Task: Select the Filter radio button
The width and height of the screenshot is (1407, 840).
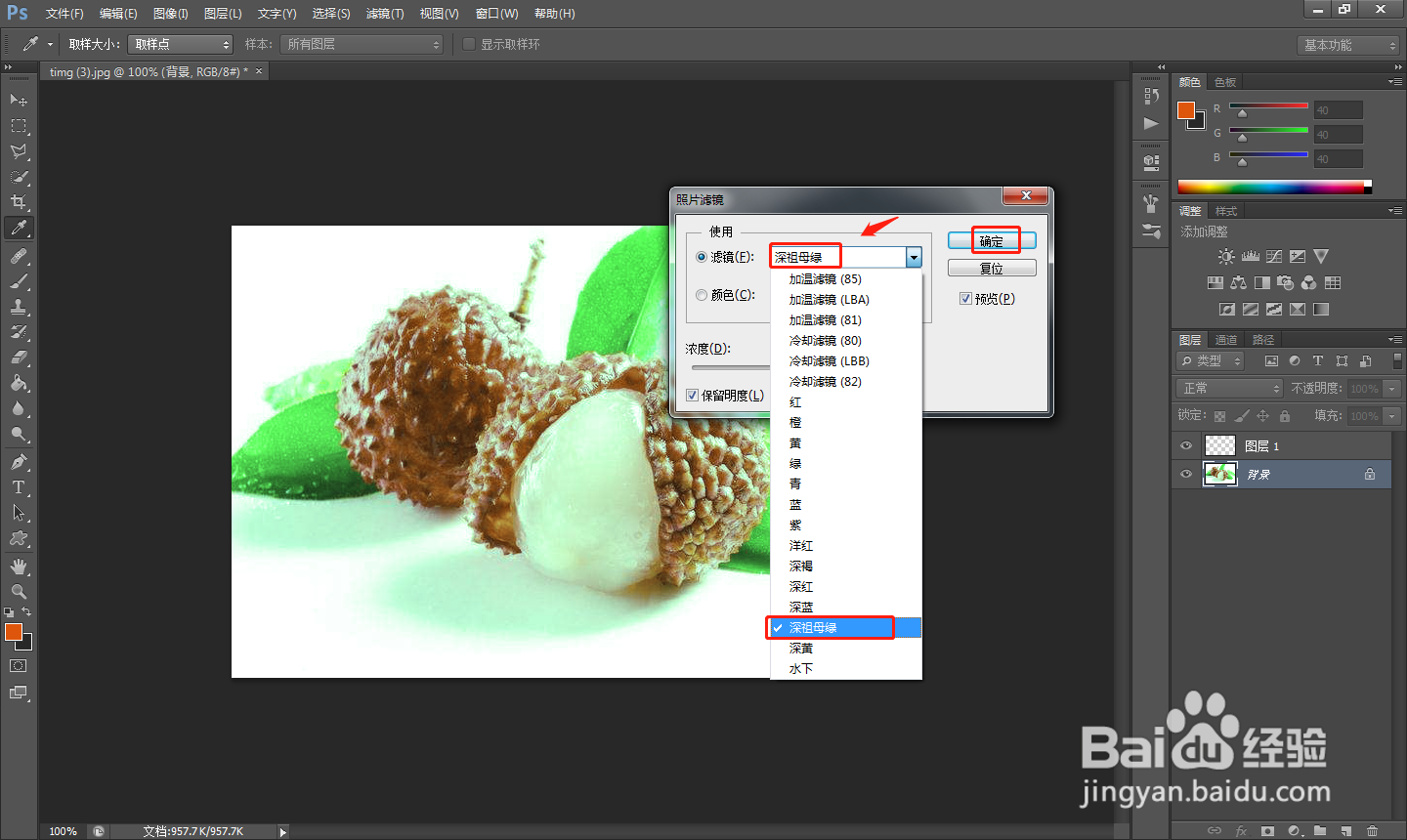Action: point(702,257)
